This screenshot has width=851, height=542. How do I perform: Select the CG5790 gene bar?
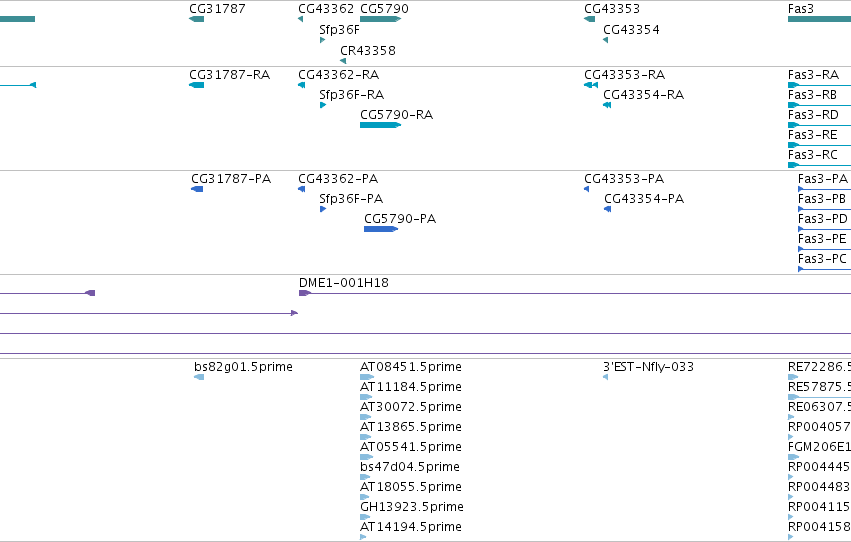pyautogui.click(x=380, y=19)
